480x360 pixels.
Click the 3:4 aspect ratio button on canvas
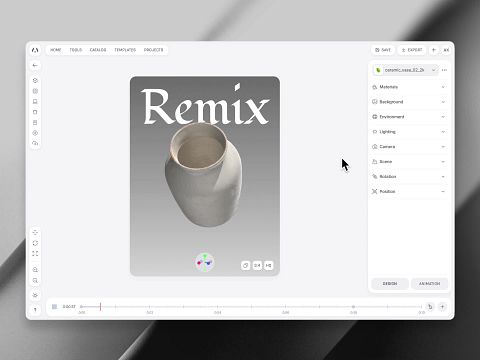(x=257, y=265)
